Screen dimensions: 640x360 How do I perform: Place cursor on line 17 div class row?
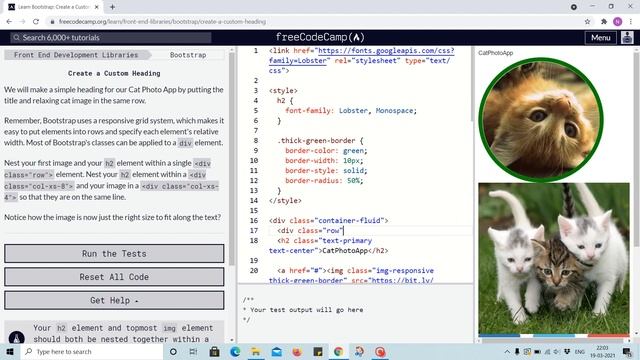[x=310, y=231]
